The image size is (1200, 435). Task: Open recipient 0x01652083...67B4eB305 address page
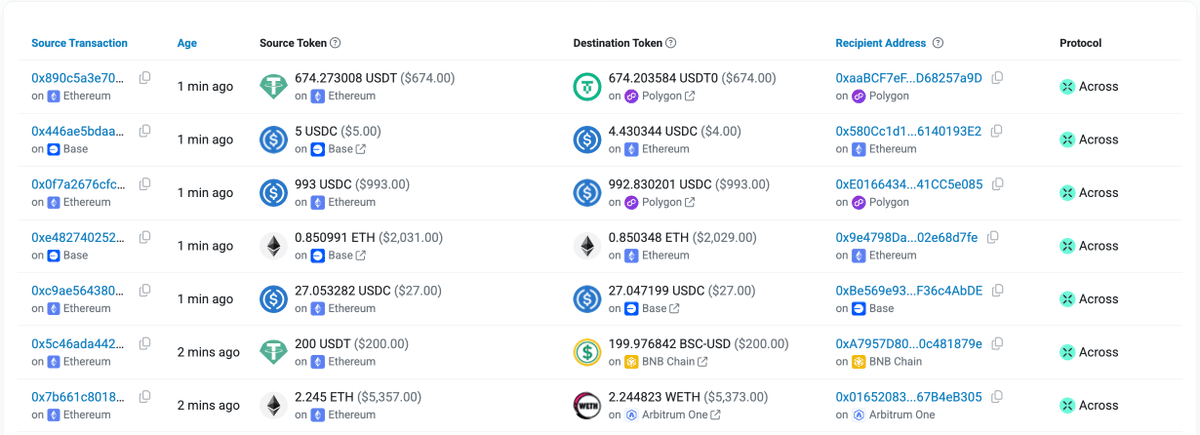coord(908,396)
